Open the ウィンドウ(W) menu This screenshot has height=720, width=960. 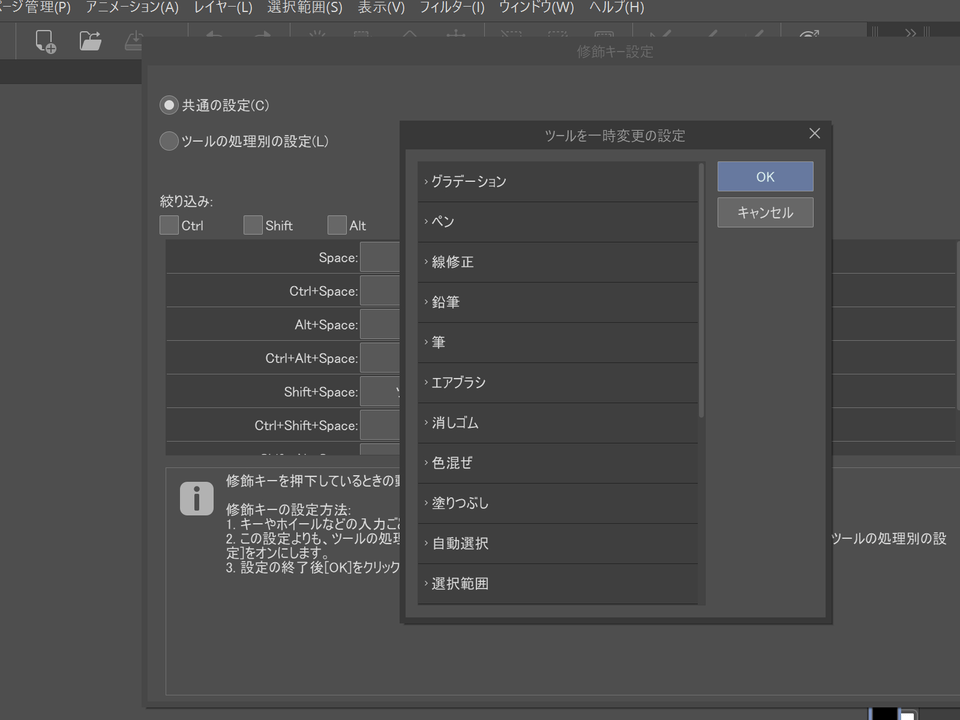(x=536, y=7)
